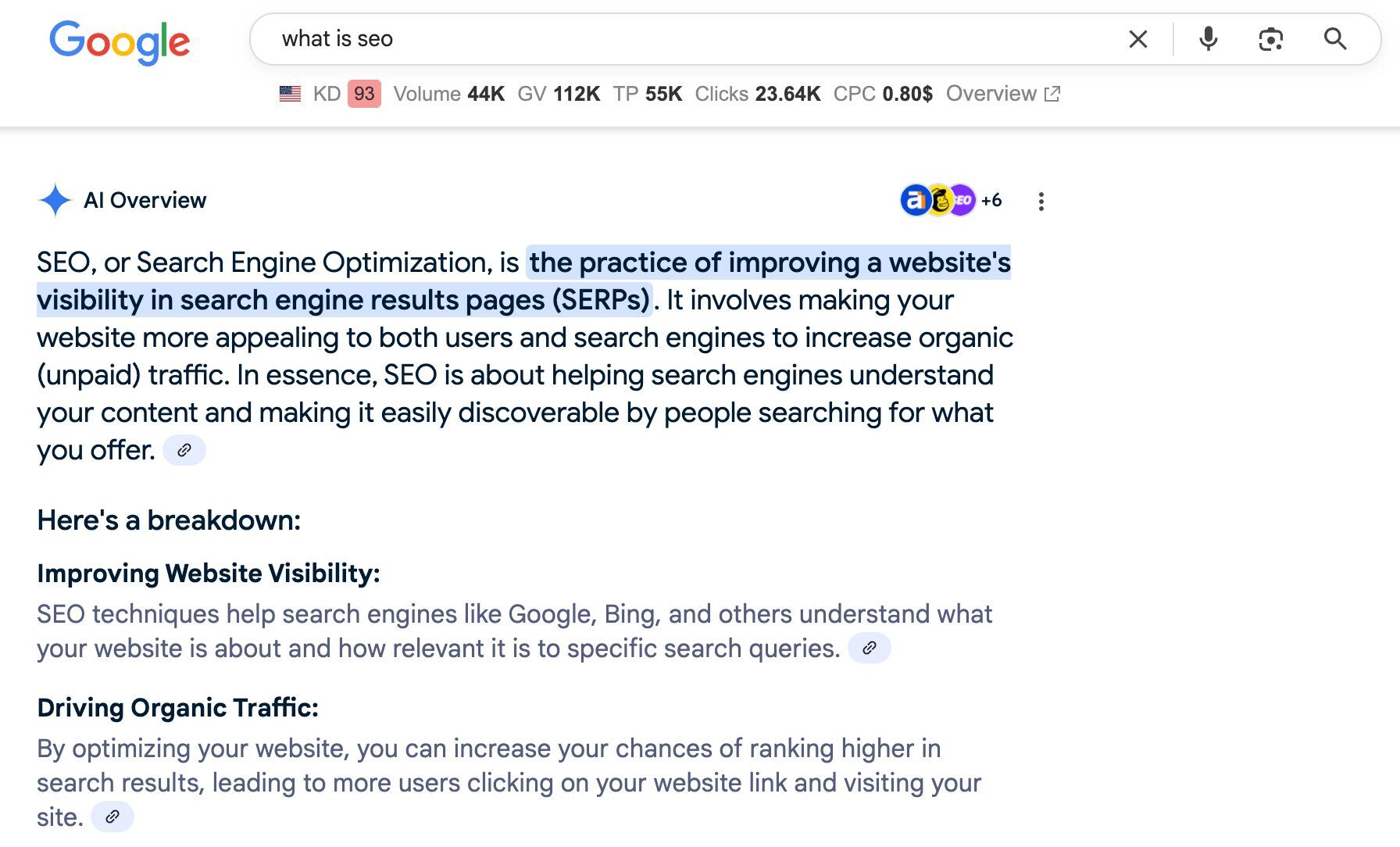This screenshot has height=847, width=1400.
Task: Click the link chip under Improving Website Visibility
Action: click(x=870, y=648)
